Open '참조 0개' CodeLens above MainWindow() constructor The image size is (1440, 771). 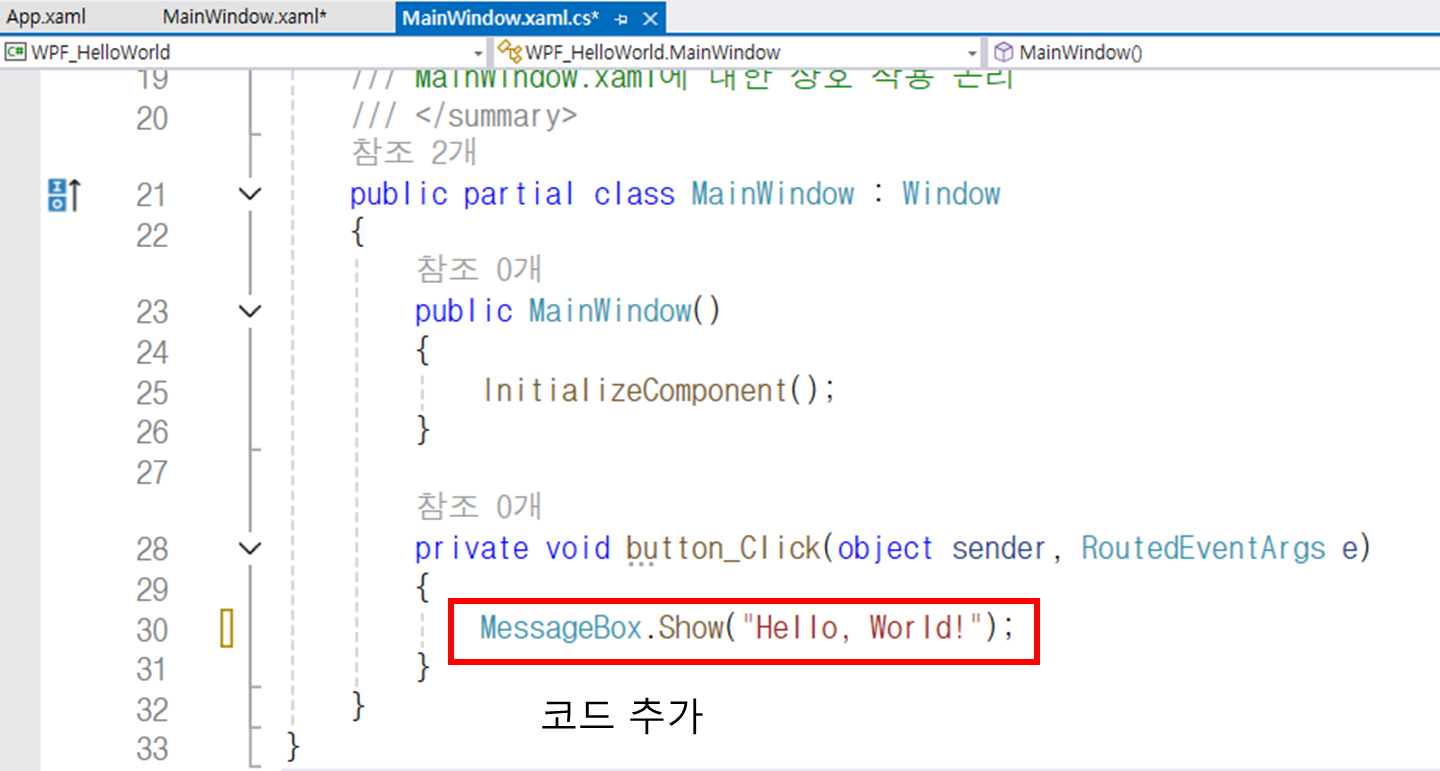(x=479, y=270)
